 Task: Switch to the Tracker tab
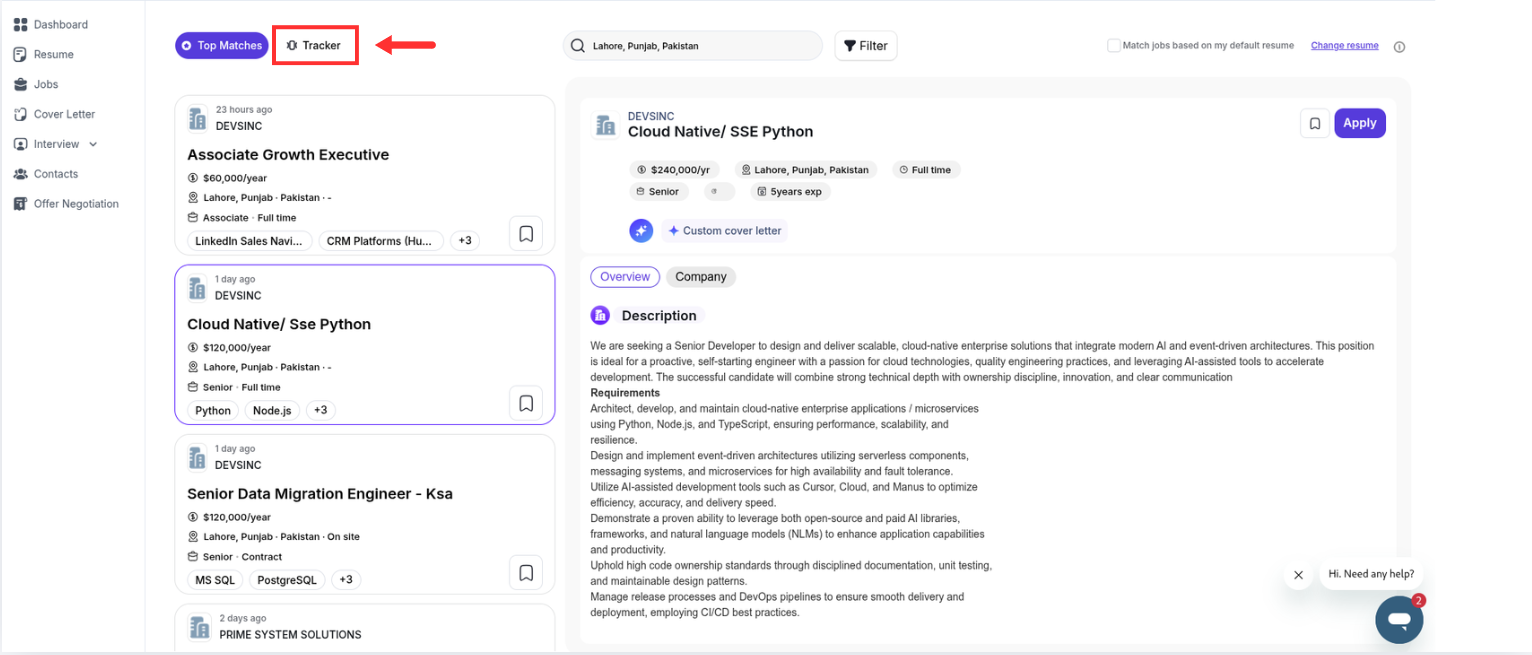(x=314, y=45)
